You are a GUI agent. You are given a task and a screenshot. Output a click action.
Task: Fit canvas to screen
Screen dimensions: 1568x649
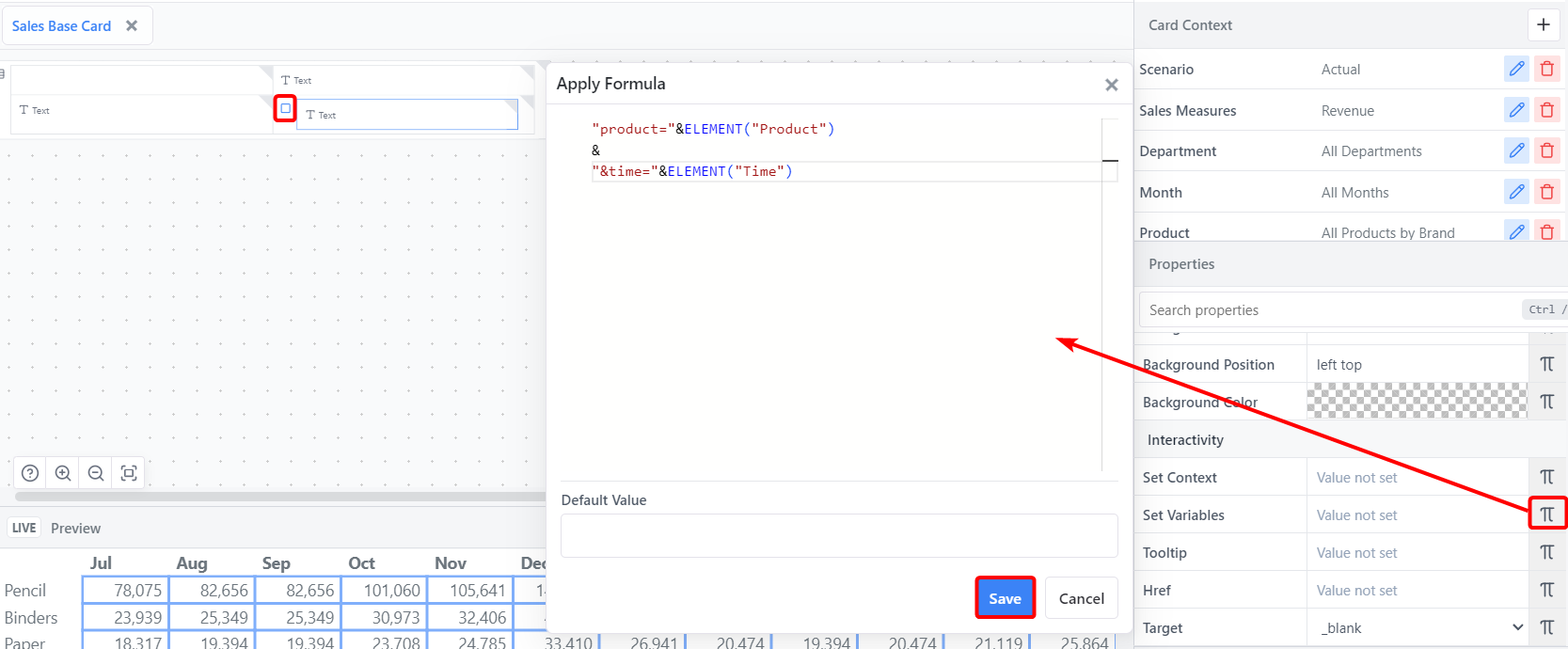pos(129,473)
